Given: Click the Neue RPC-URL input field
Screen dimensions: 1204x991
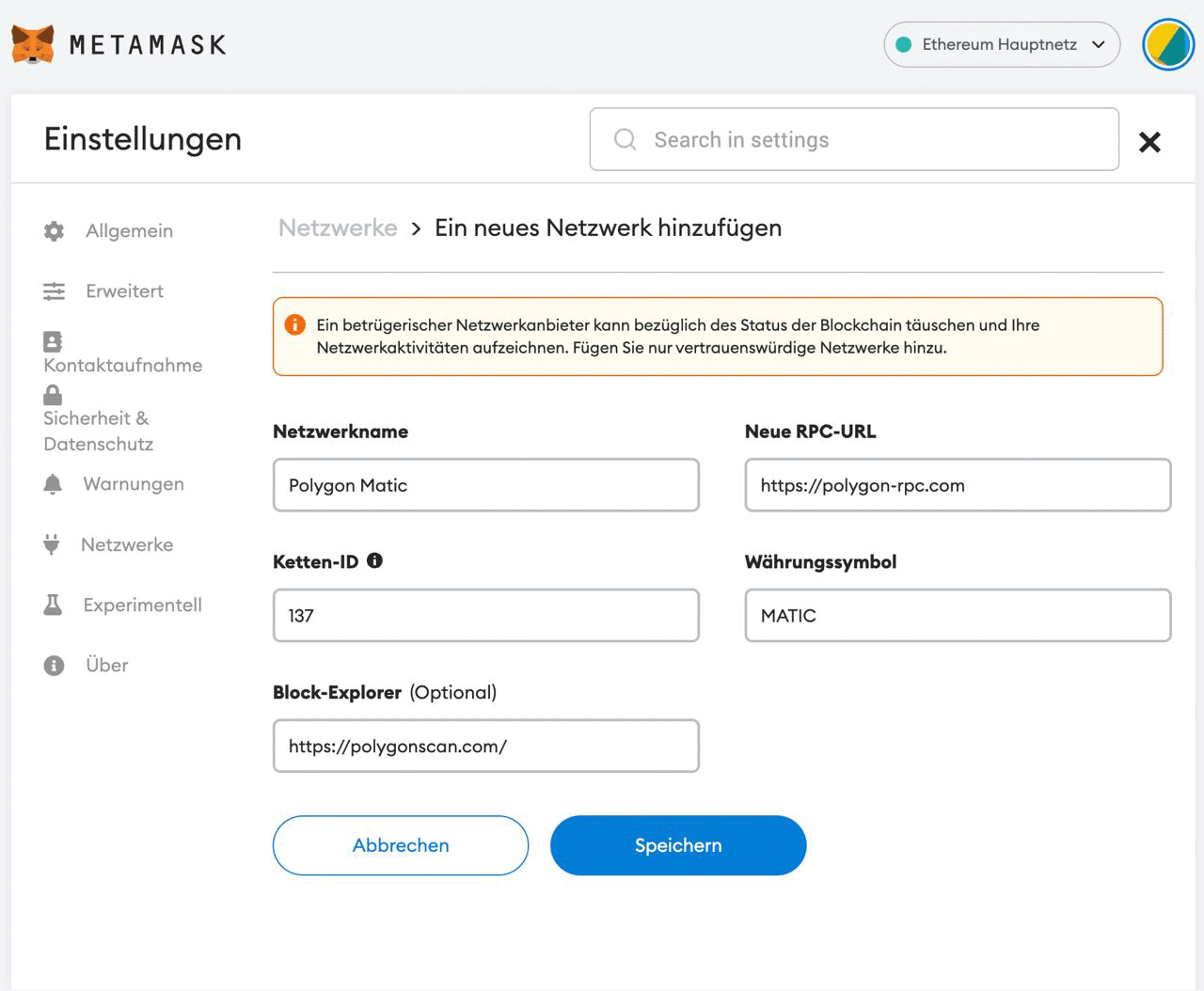Looking at the screenshot, I should click(x=958, y=485).
